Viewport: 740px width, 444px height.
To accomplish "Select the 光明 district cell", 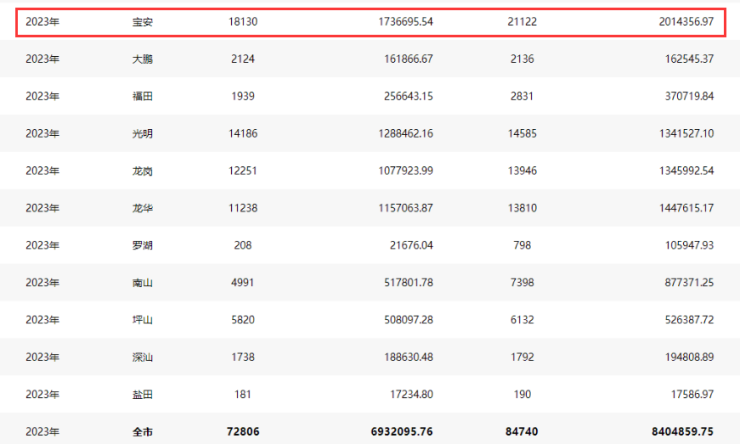I will (141, 133).
